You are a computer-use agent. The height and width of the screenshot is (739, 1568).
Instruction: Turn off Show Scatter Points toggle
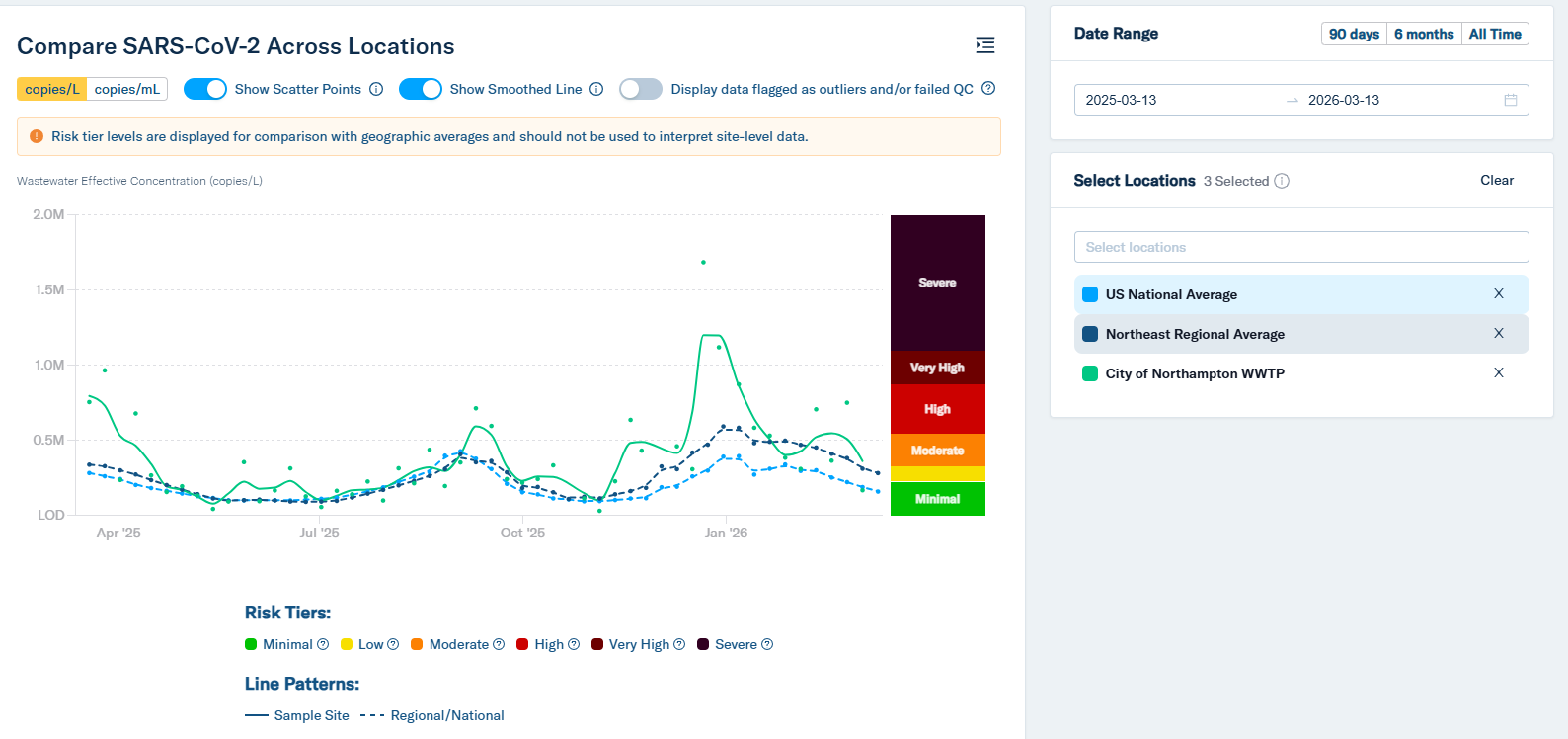(205, 89)
